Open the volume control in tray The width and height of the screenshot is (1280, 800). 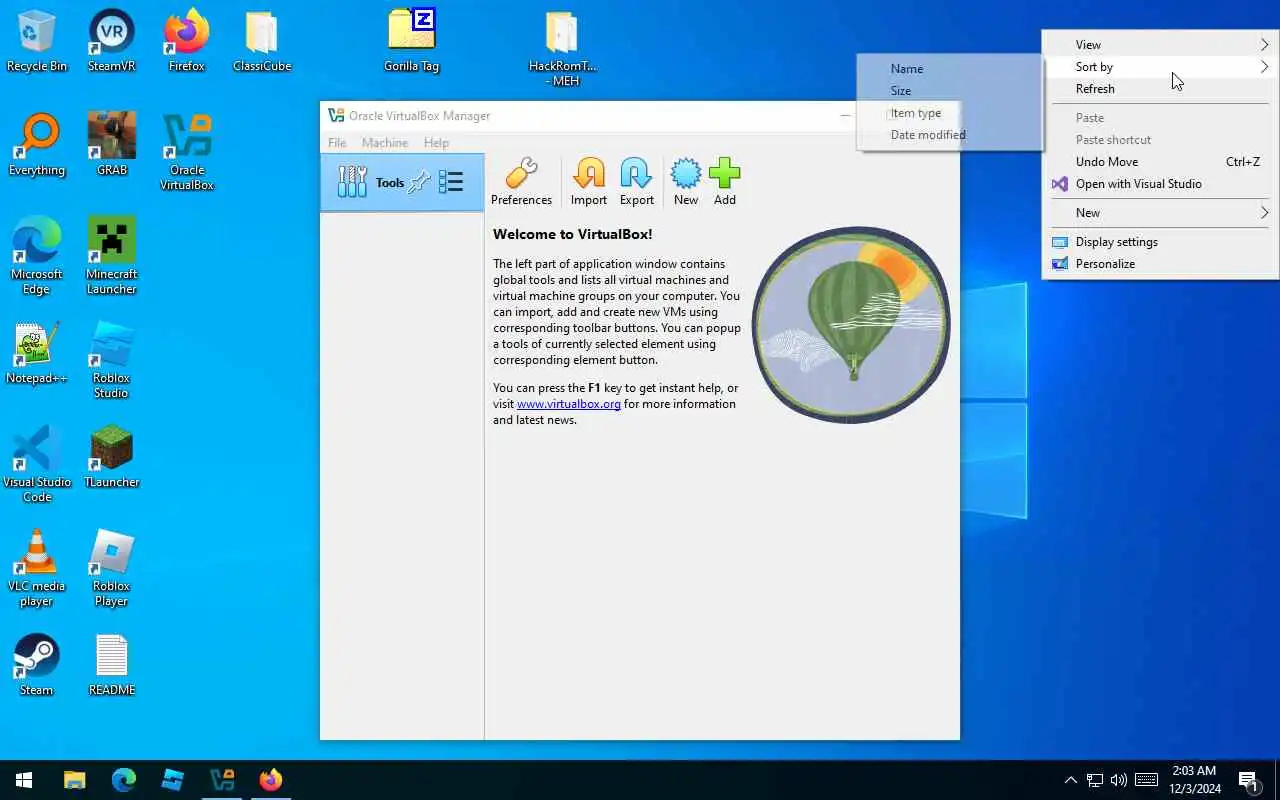(x=1119, y=780)
